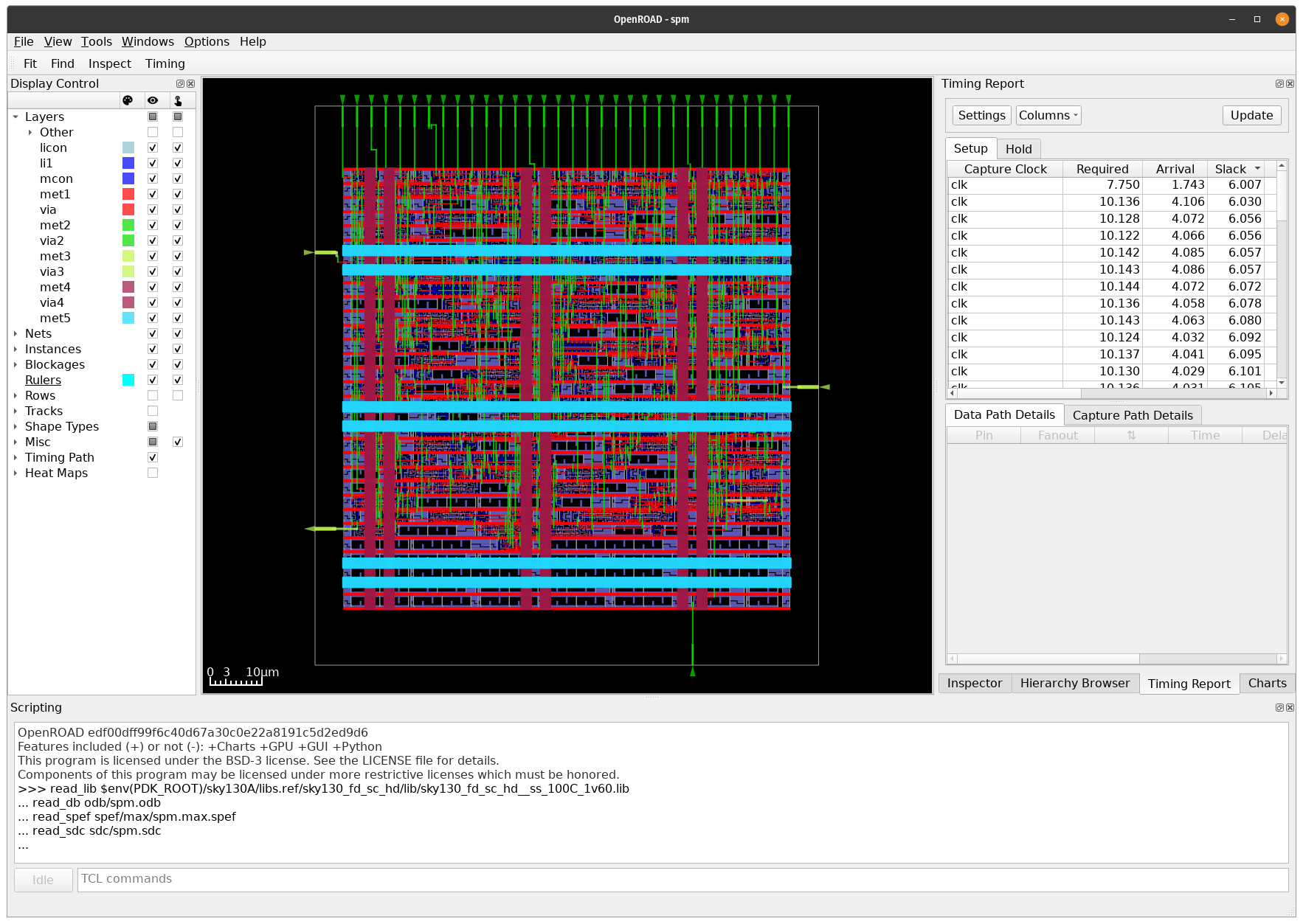Viewport: 1303px width, 924px height.
Task: Expand the Heat Maps node
Action: click(x=15, y=473)
